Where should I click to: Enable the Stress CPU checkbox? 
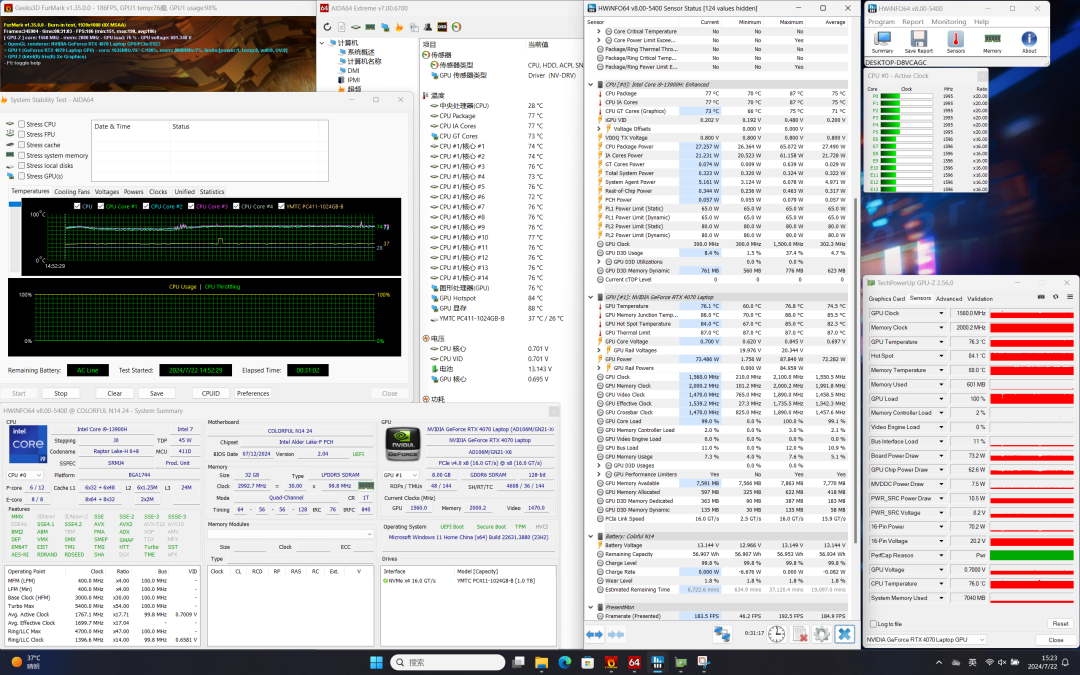[22, 124]
